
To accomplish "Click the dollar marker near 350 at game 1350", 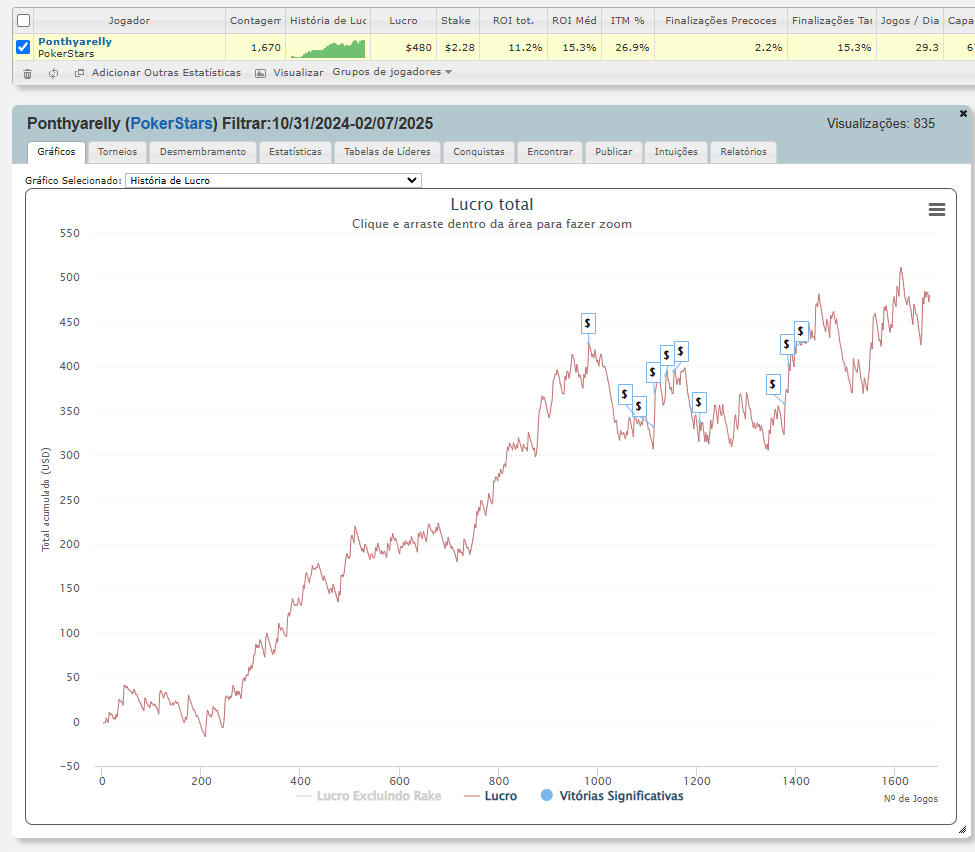I will click(772, 384).
